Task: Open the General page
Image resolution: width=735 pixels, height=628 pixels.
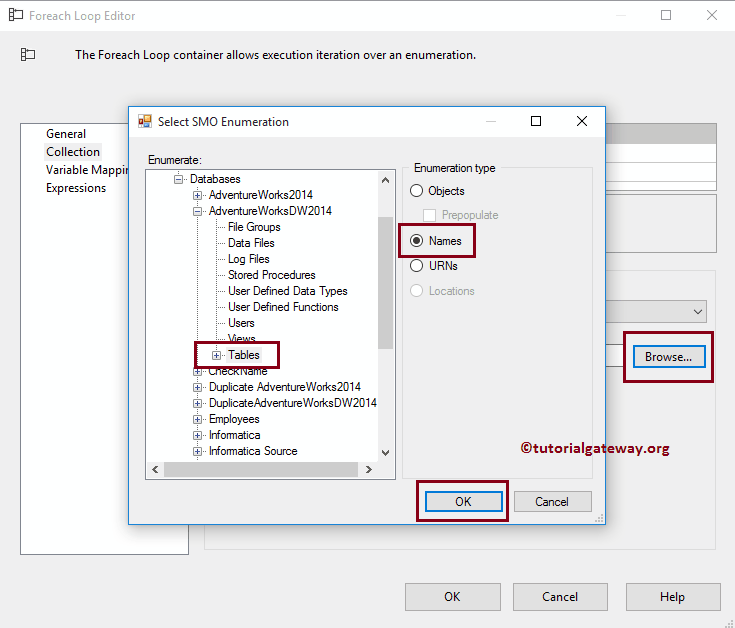Action: pos(66,134)
